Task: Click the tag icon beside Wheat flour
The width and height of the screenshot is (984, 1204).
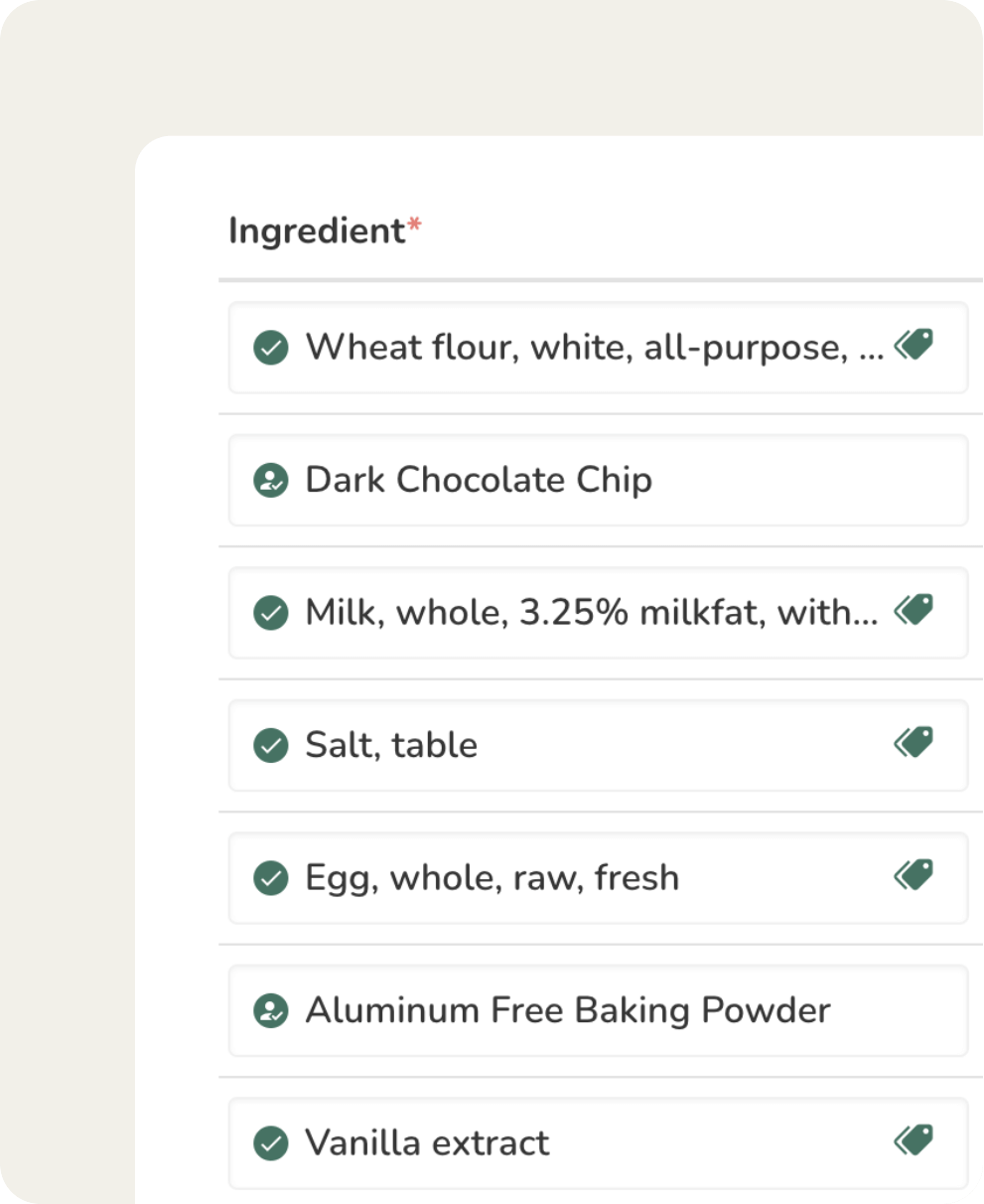Action: 914,346
